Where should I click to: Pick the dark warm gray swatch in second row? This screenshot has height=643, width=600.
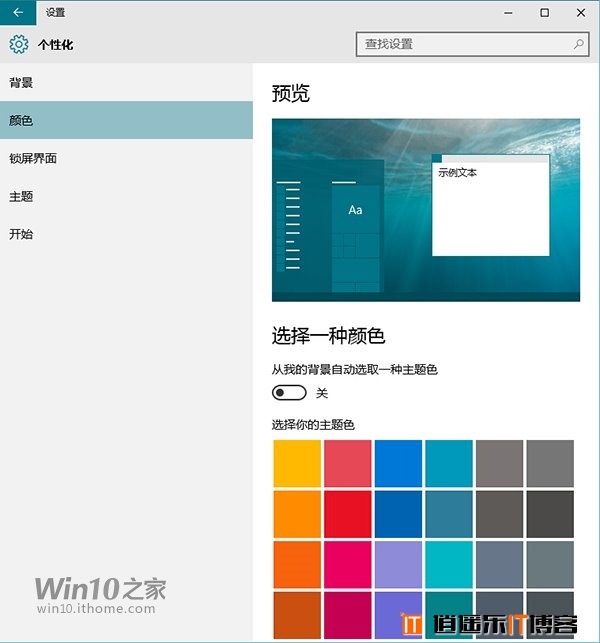click(x=500, y=514)
